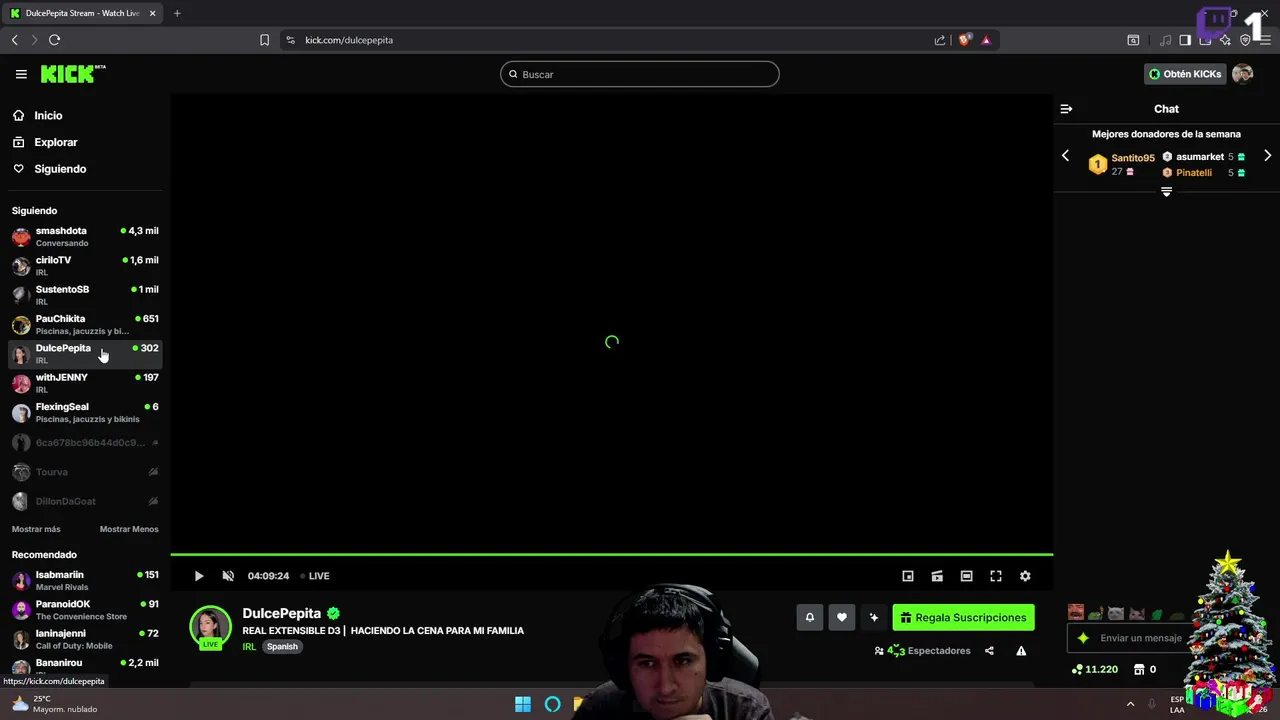Show next top donors leaderboard
The width and height of the screenshot is (1280, 720).
click(x=1267, y=156)
